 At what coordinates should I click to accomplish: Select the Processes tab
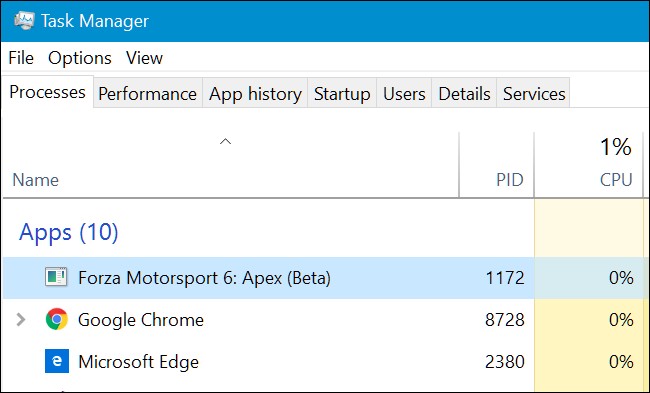pyautogui.click(x=48, y=92)
